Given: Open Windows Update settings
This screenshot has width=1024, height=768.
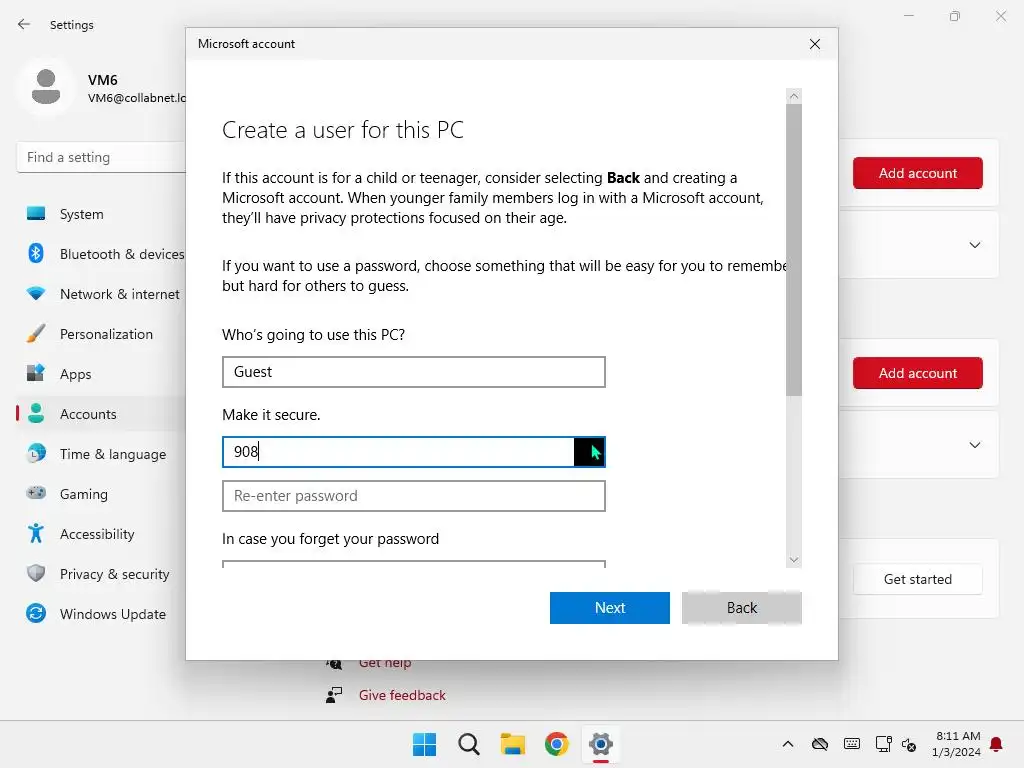Looking at the screenshot, I should pyautogui.click(x=113, y=614).
